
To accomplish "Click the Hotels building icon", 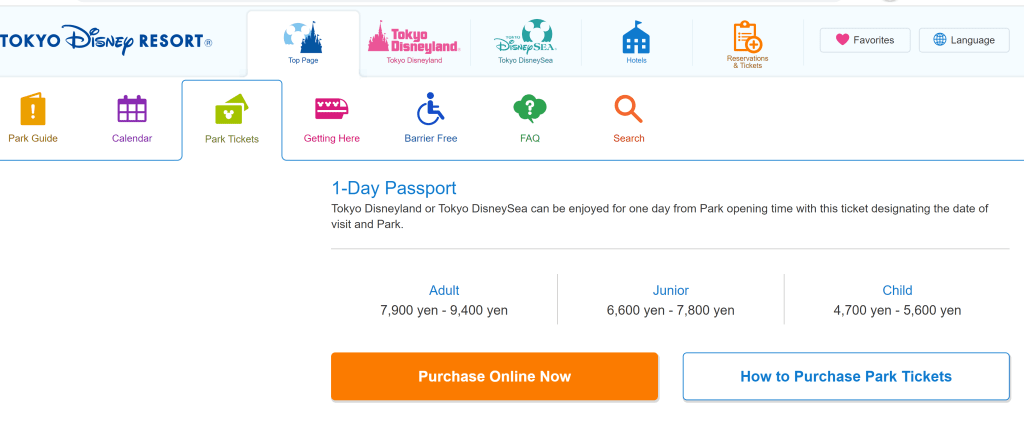I will [636, 39].
